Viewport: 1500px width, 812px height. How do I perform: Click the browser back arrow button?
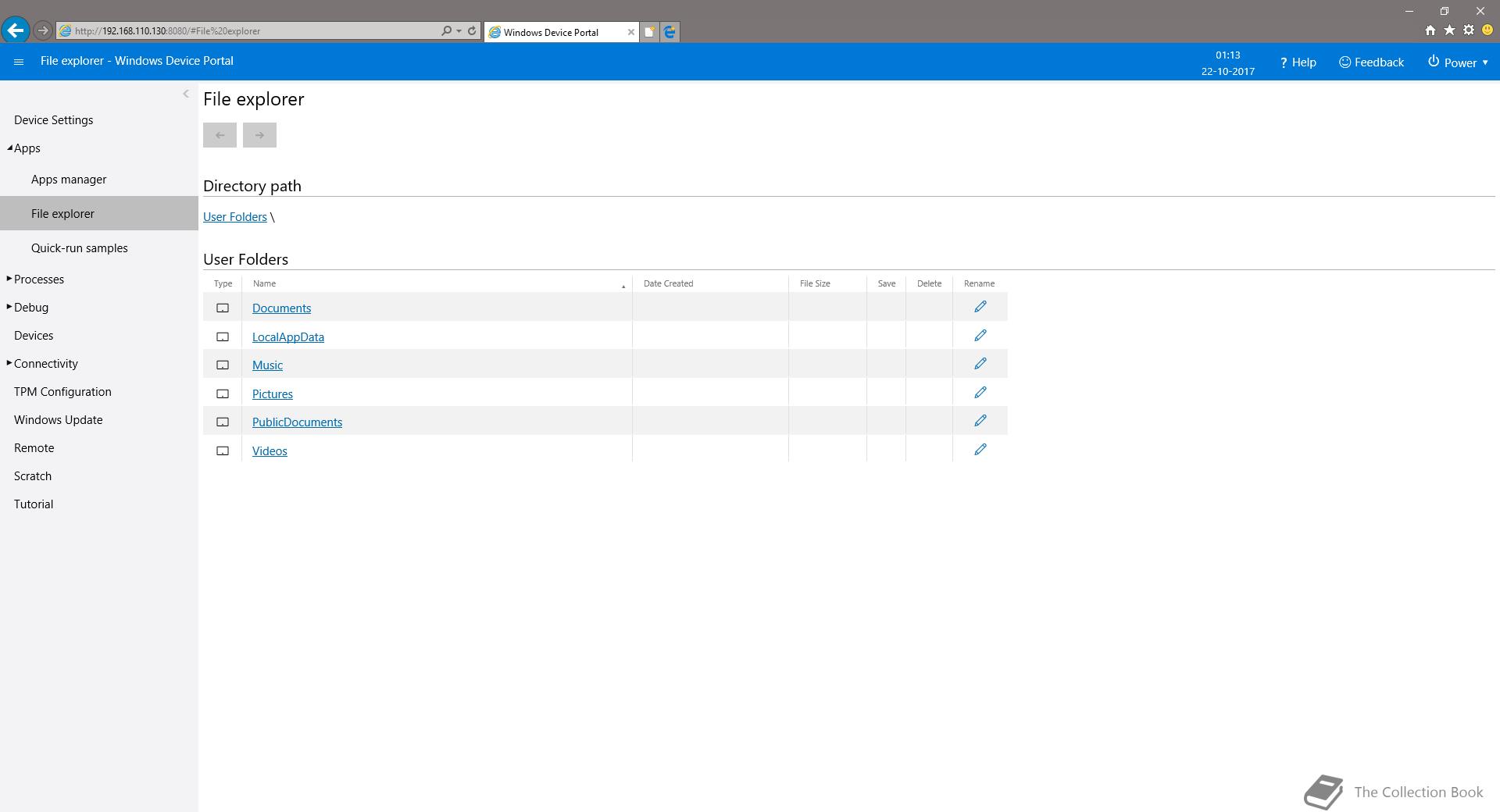click(15, 30)
